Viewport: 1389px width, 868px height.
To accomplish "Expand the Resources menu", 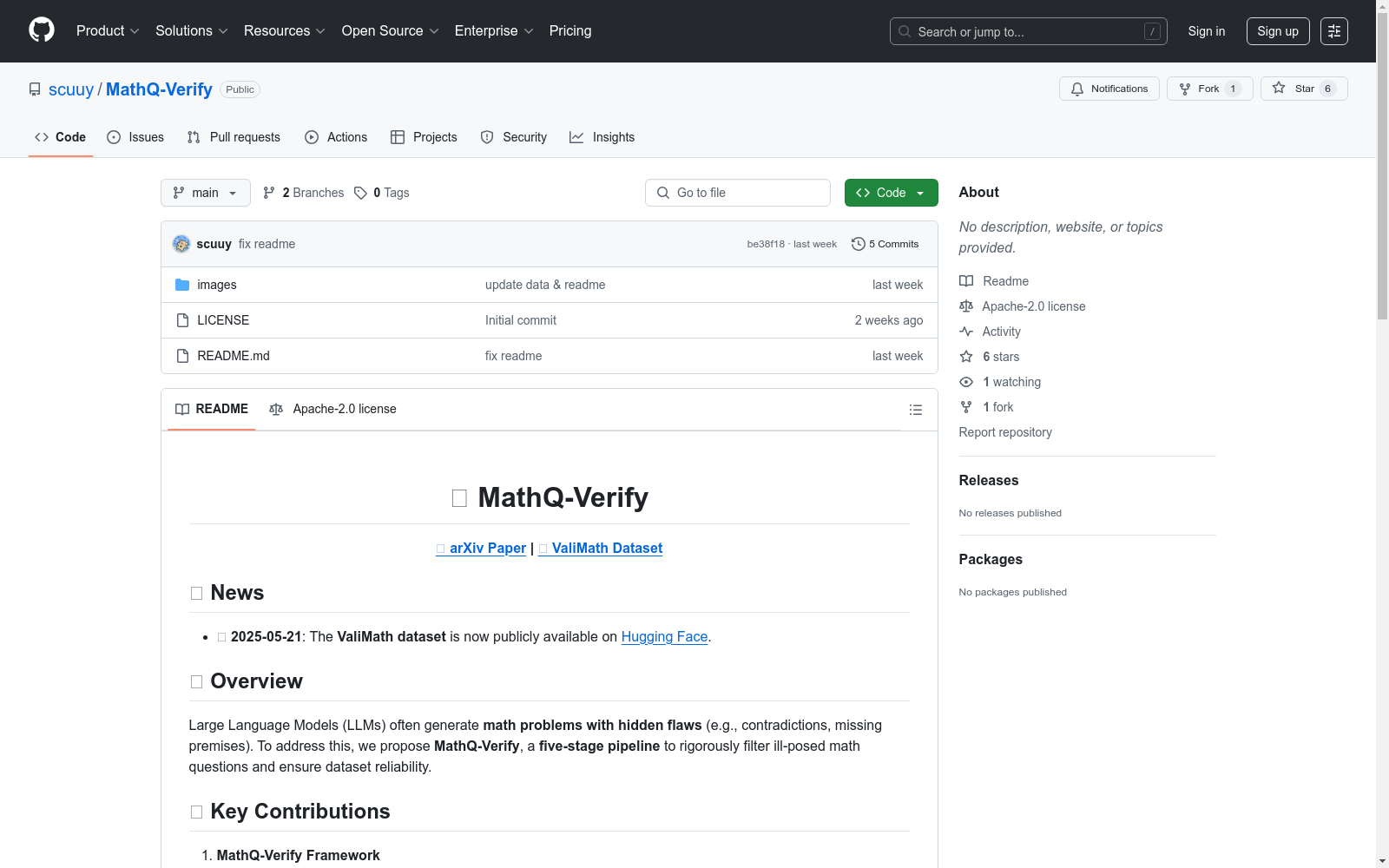I will pos(285,31).
